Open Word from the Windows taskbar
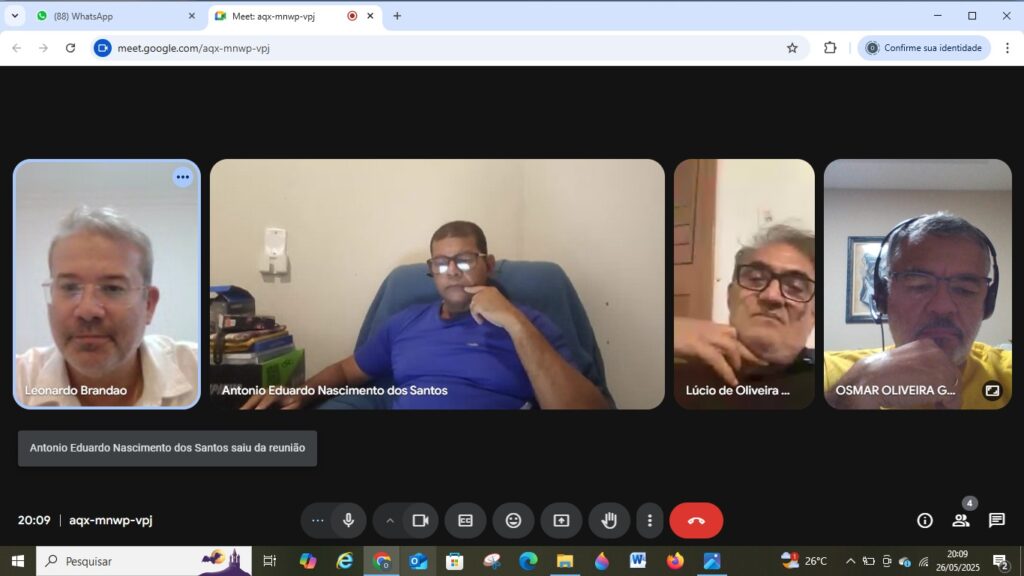Image resolution: width=1024 pixels, height=576 pixels. pos(638,561)
